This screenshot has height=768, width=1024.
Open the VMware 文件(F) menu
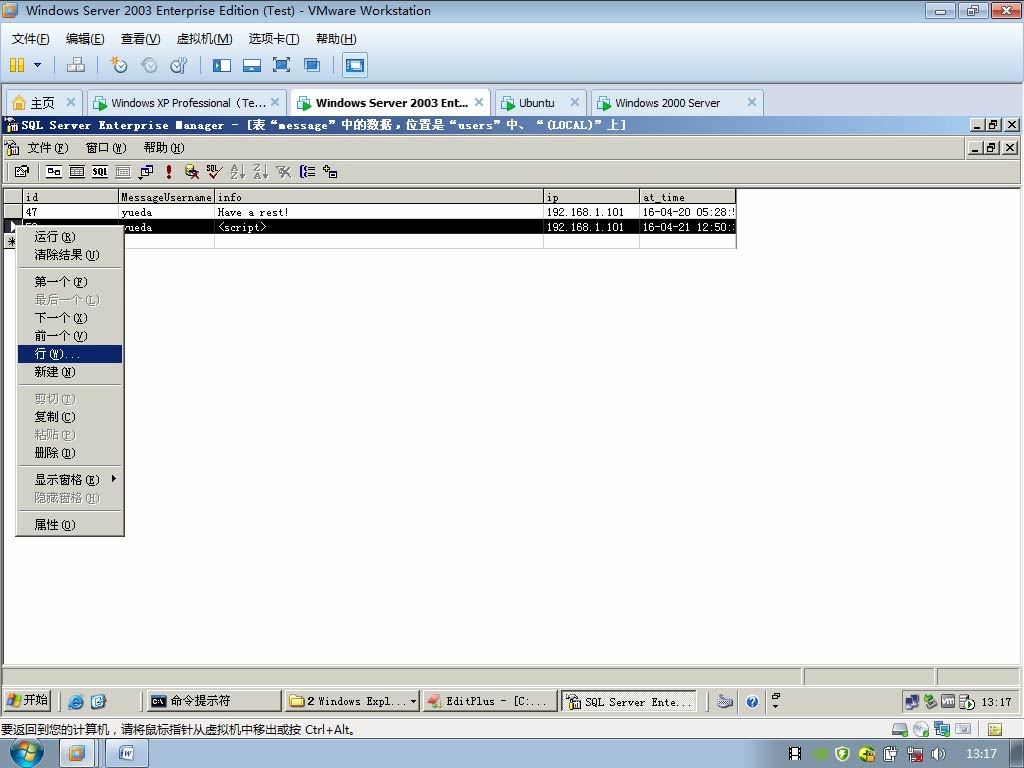click(31, 39)
